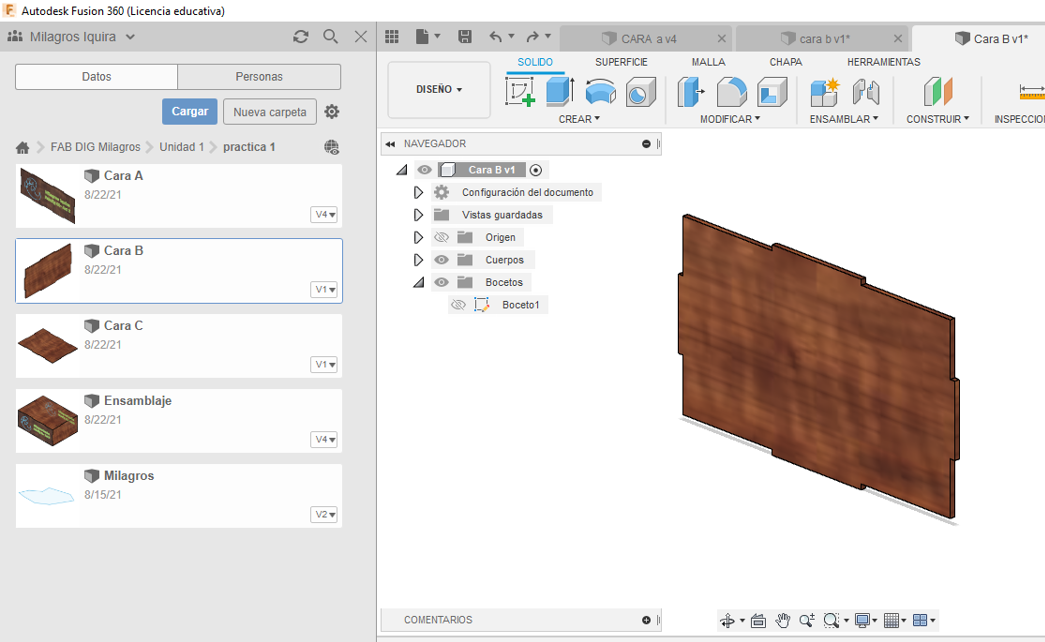The width and height of the screenshot is (1045, 642).
Task: Switch to the SUPERFICIE ribbon tab
Action: pyautogui.click(x=621, y=62)
